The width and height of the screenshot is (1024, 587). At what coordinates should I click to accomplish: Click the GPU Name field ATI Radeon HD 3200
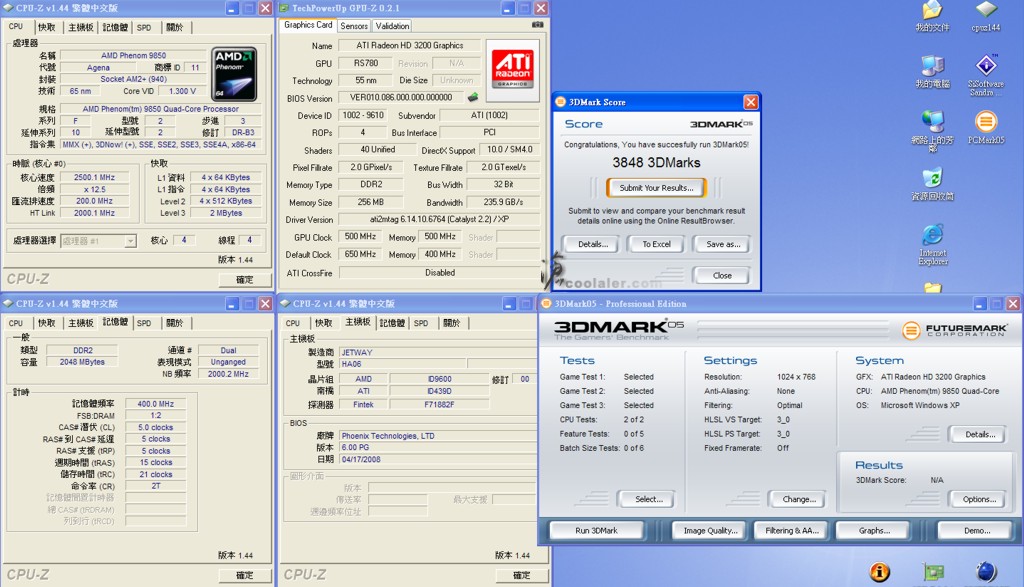(x=410, y=46)
